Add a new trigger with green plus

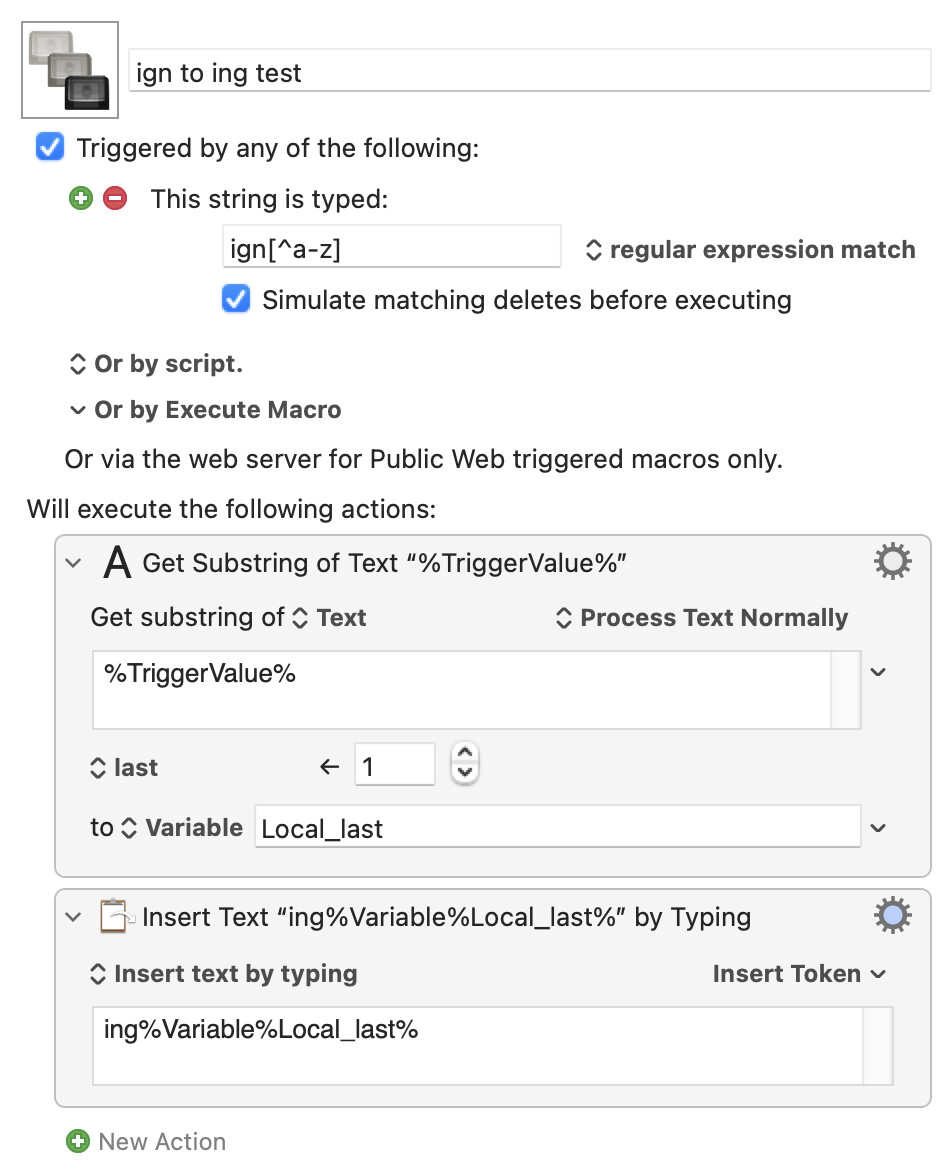81,198
